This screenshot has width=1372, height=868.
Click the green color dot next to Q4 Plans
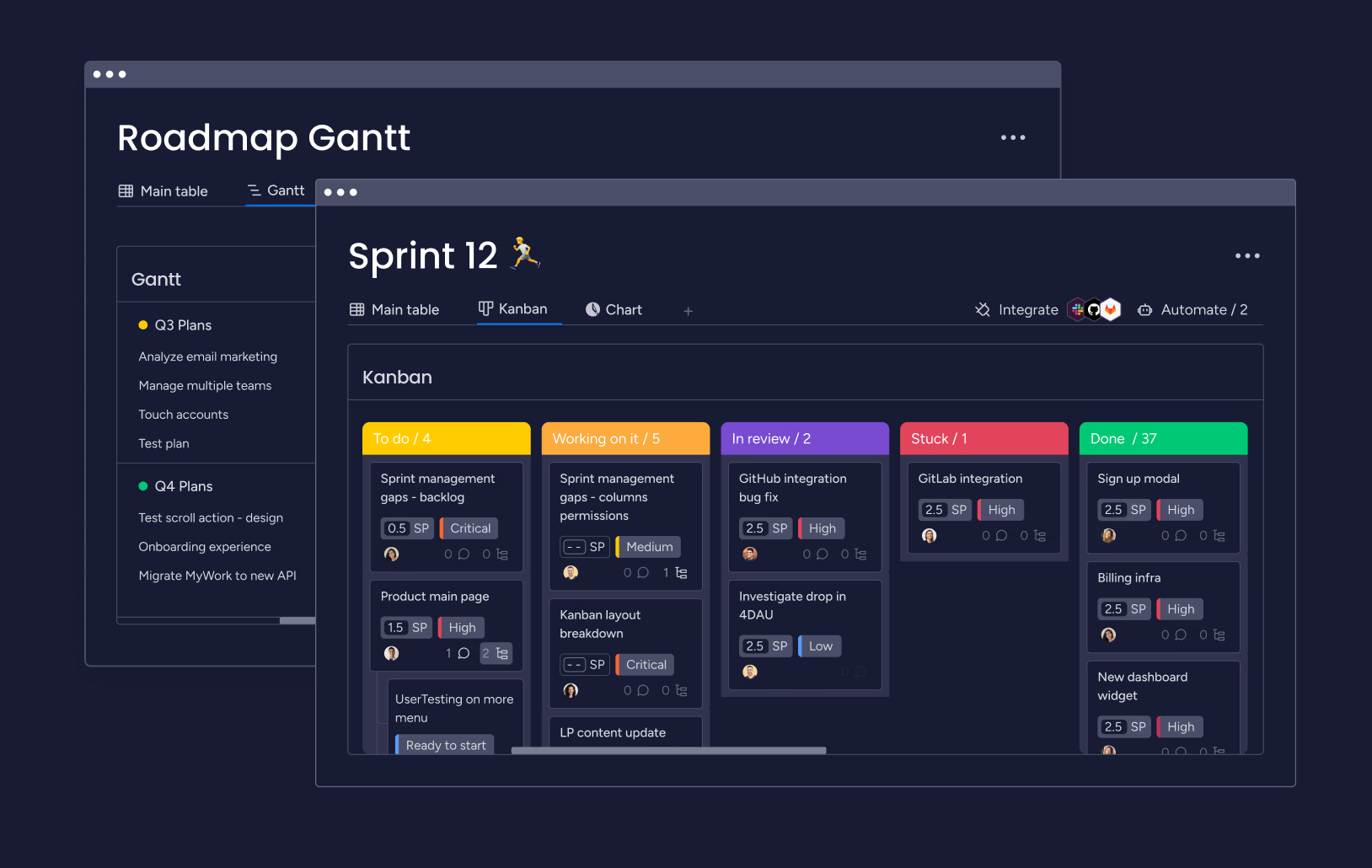tap(142, 486)
